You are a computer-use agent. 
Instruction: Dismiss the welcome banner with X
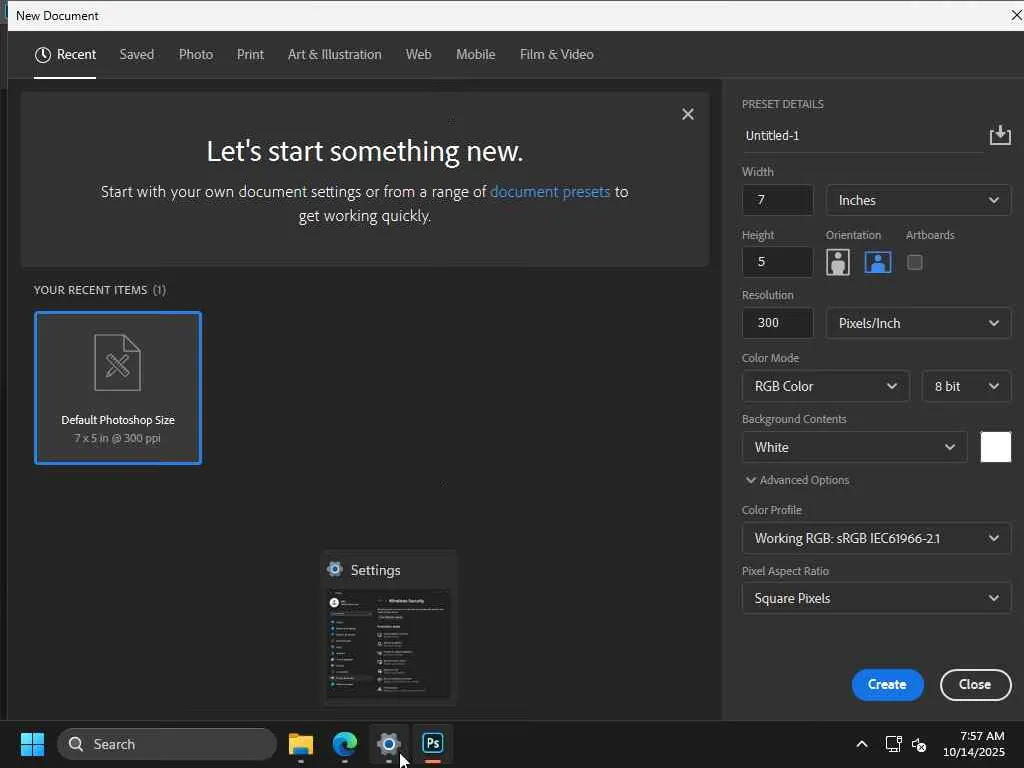688,114
